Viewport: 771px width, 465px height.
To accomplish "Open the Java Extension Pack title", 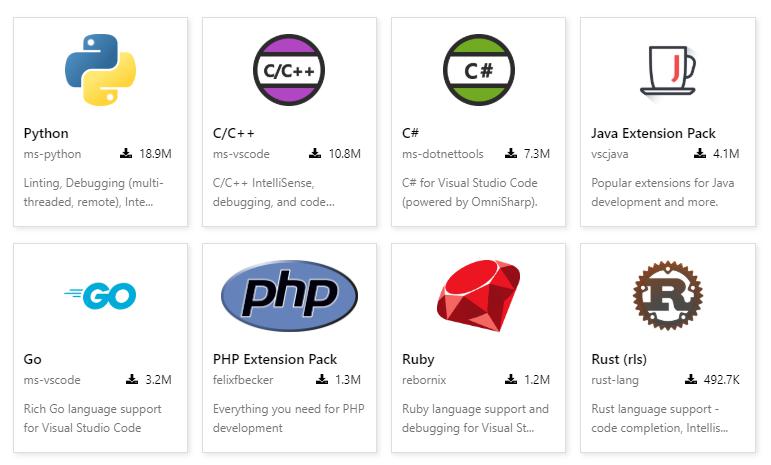I will point(654,133).
